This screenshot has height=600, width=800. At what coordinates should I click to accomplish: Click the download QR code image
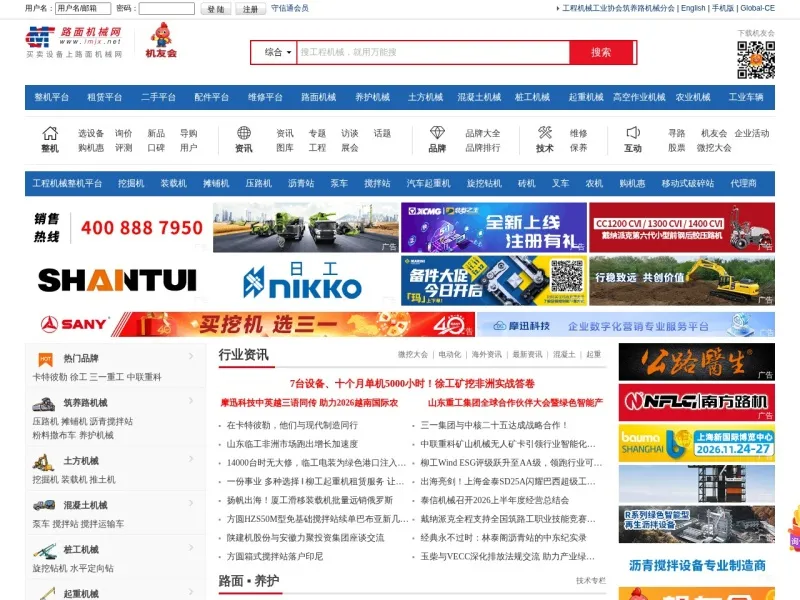point(756,60)
